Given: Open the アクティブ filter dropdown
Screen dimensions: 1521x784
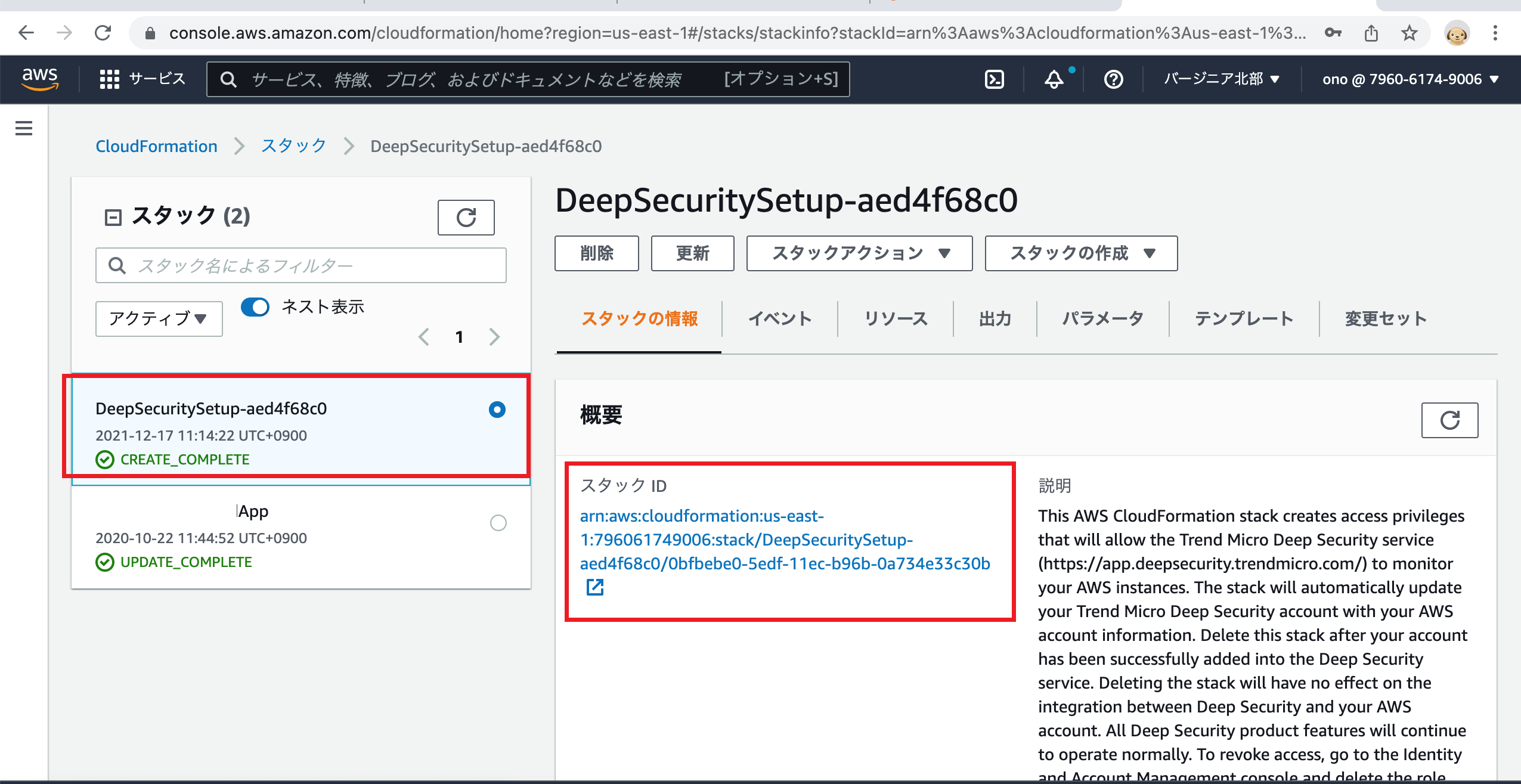Looking at the screenshot, I should [159, 319].
